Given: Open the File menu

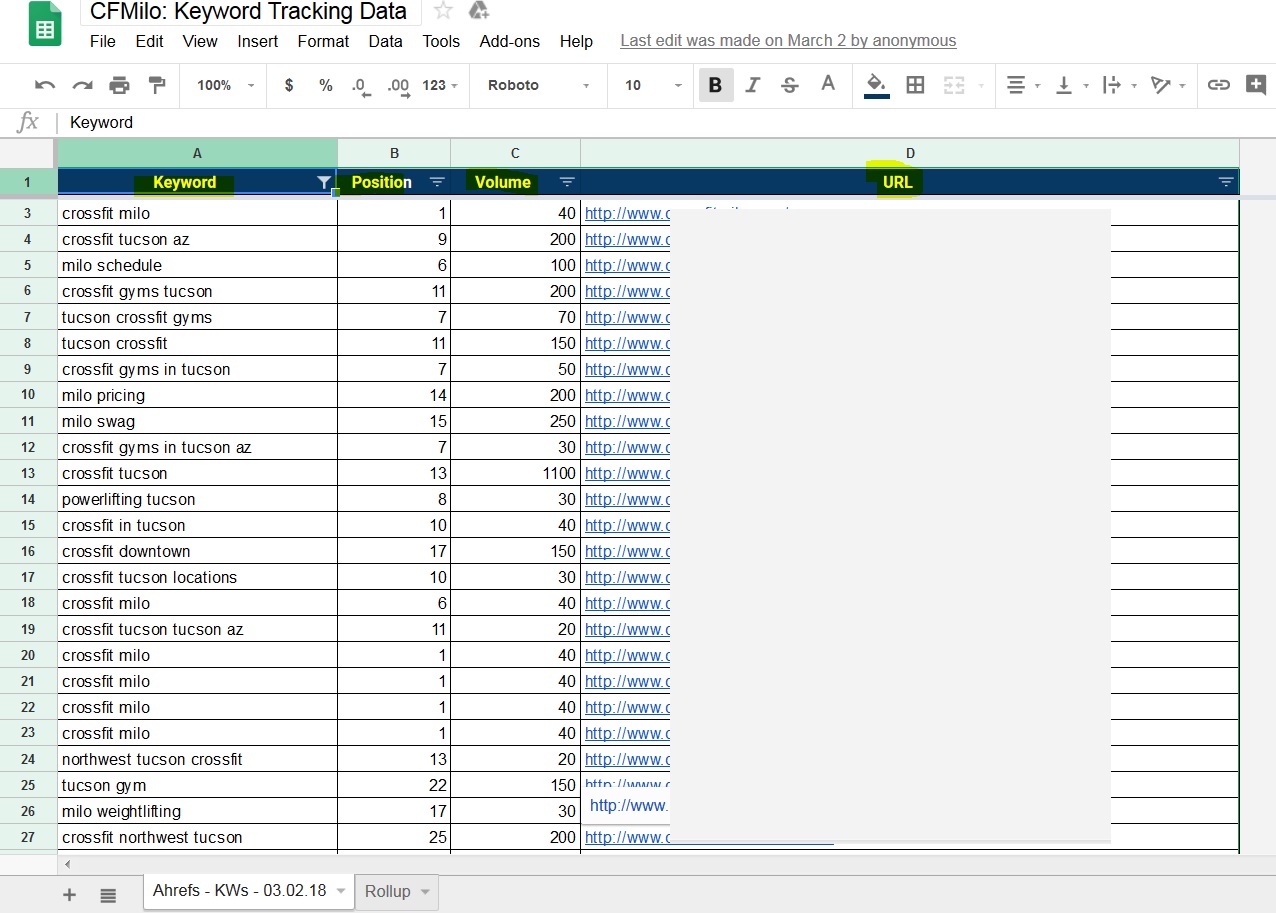Looking at the screenshot, I should click(x=103, y=41).
